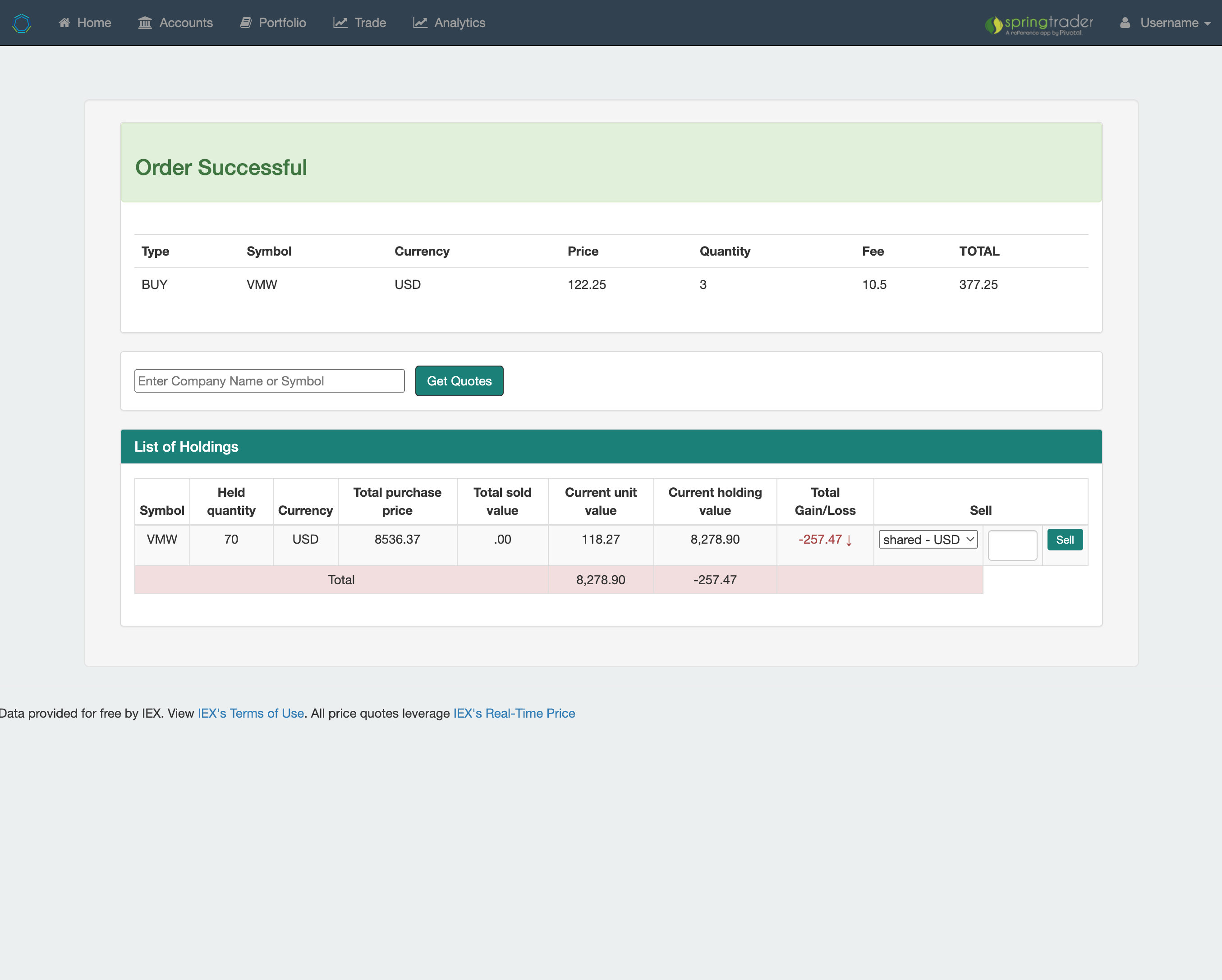Open the Accounts menu item
1222x980 pixels.
pyautogui.click(x=185, y=23)
